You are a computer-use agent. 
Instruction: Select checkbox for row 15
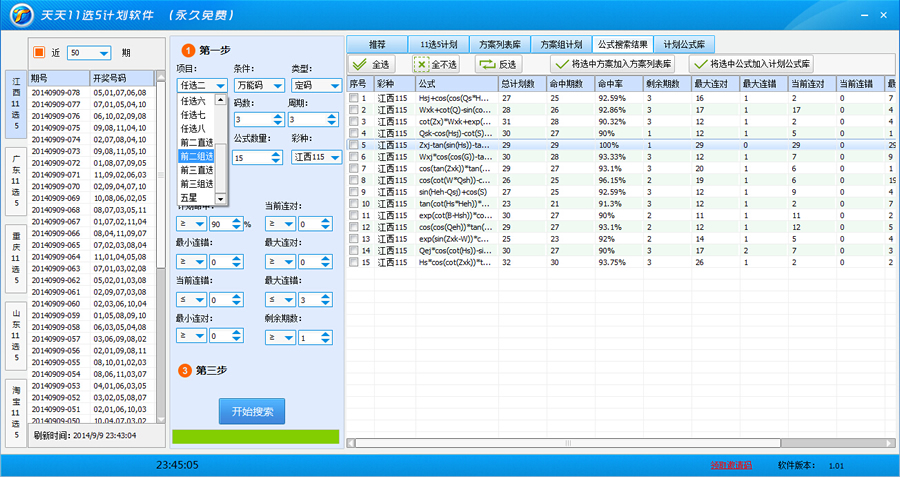pyautogui.click(x=353, y=262)
